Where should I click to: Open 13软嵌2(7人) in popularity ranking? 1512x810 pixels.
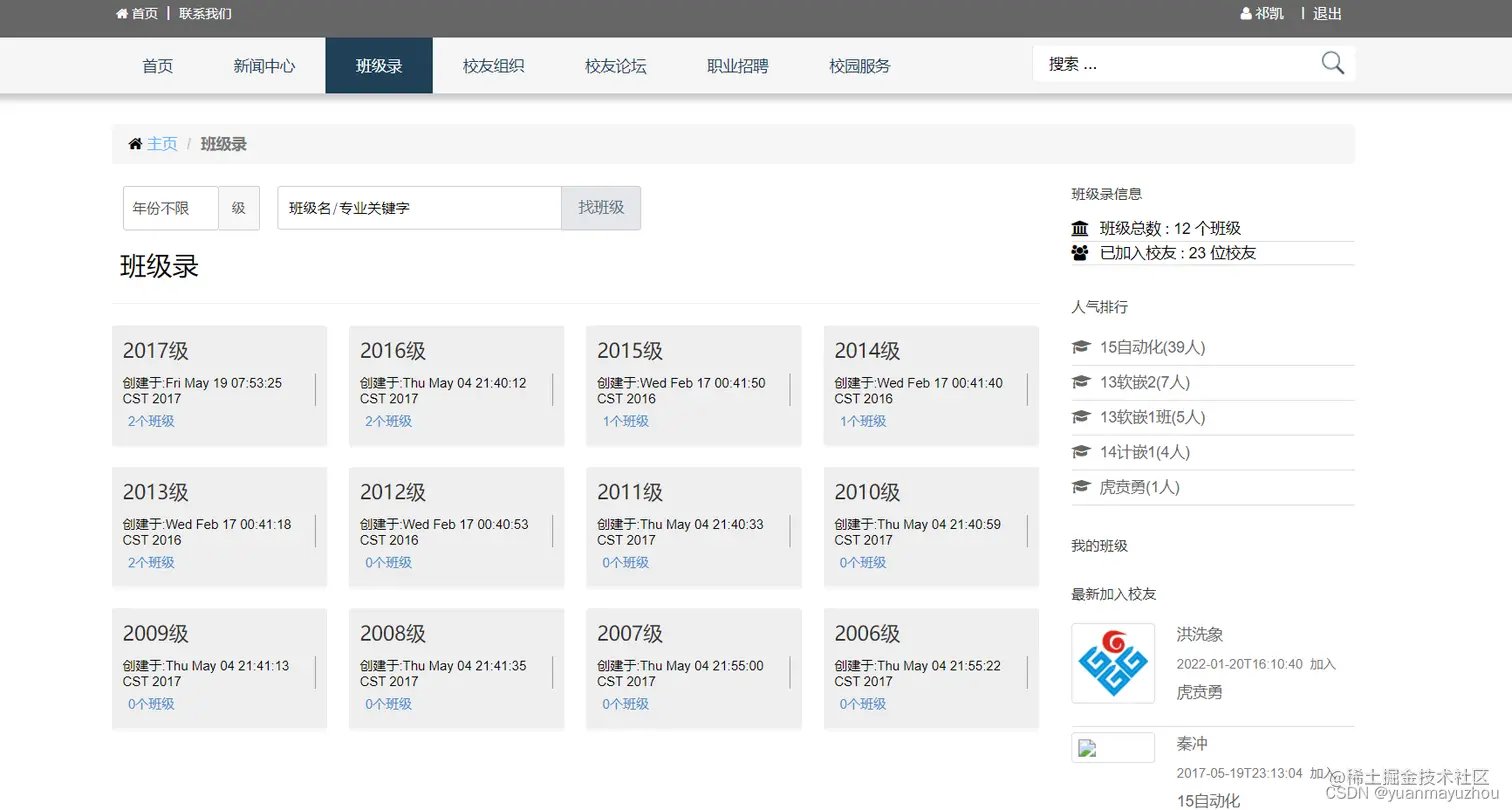tap(1145, 382)
